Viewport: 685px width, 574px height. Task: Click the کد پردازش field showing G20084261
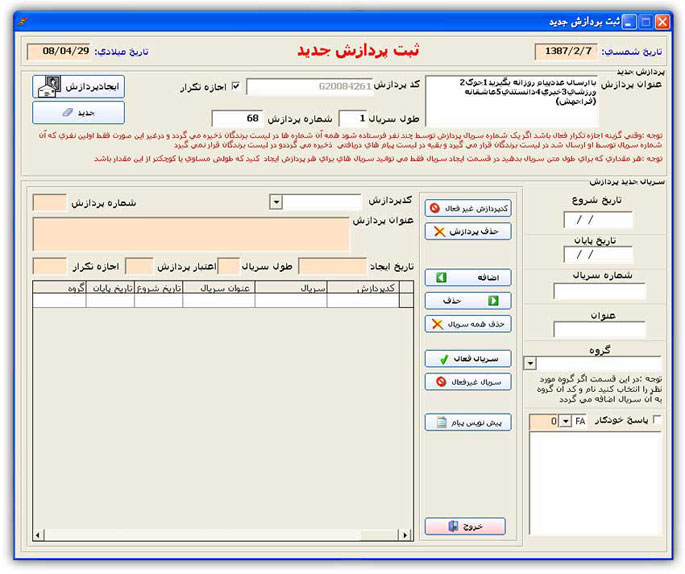tap(310, 86)
